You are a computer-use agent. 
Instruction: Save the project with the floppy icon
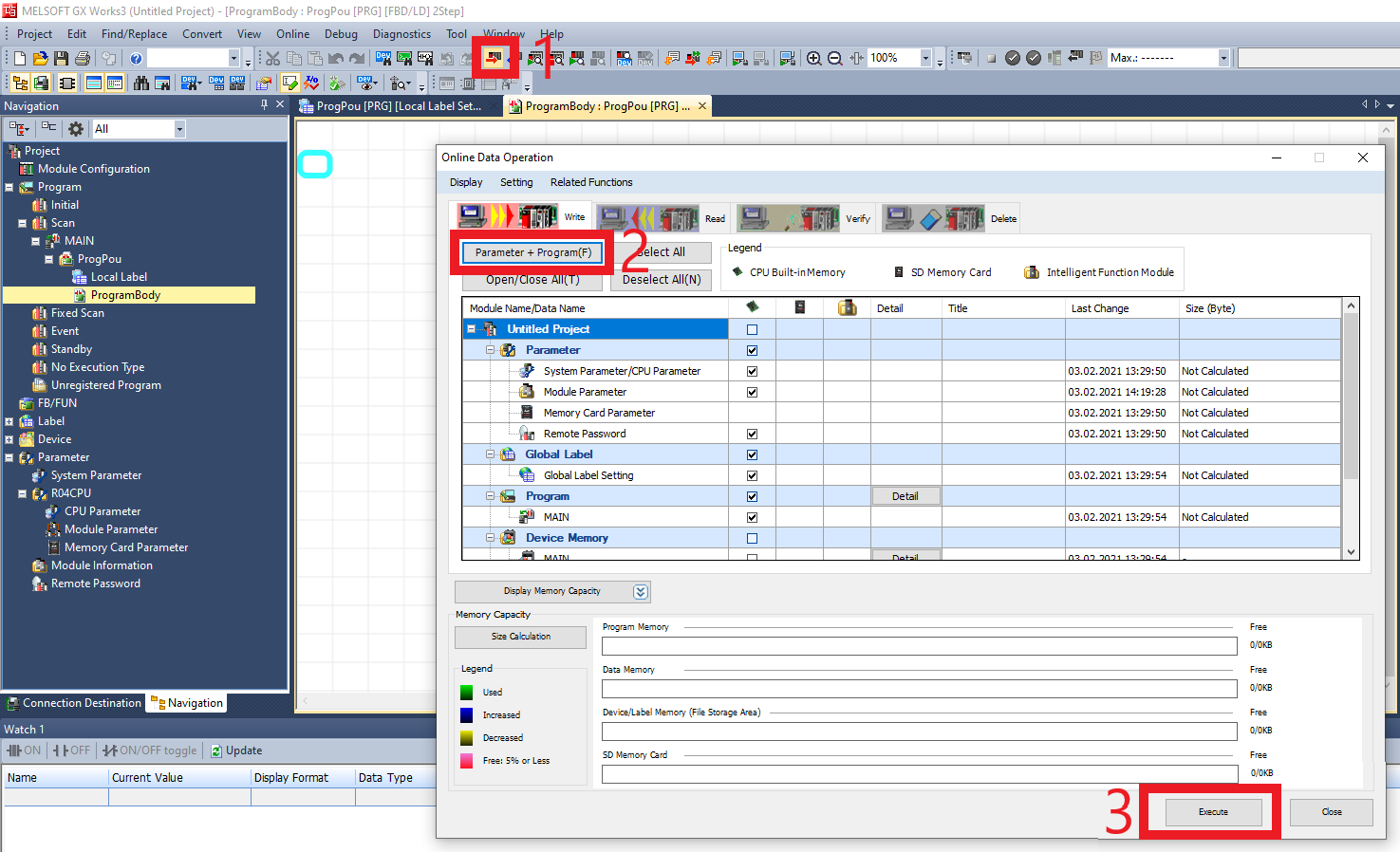[61, 59]
